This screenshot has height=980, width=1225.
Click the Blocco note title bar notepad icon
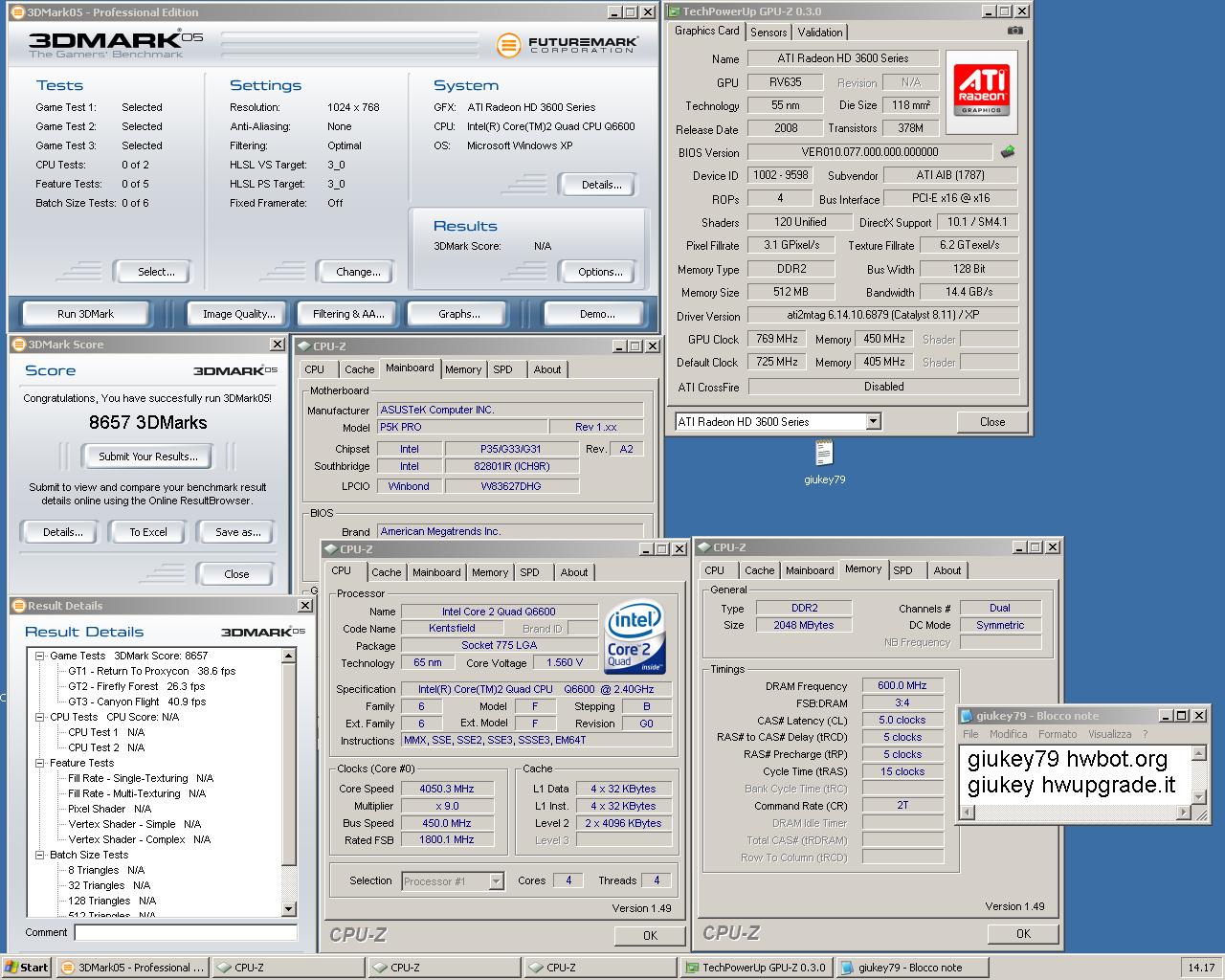[x=967, y=716]
